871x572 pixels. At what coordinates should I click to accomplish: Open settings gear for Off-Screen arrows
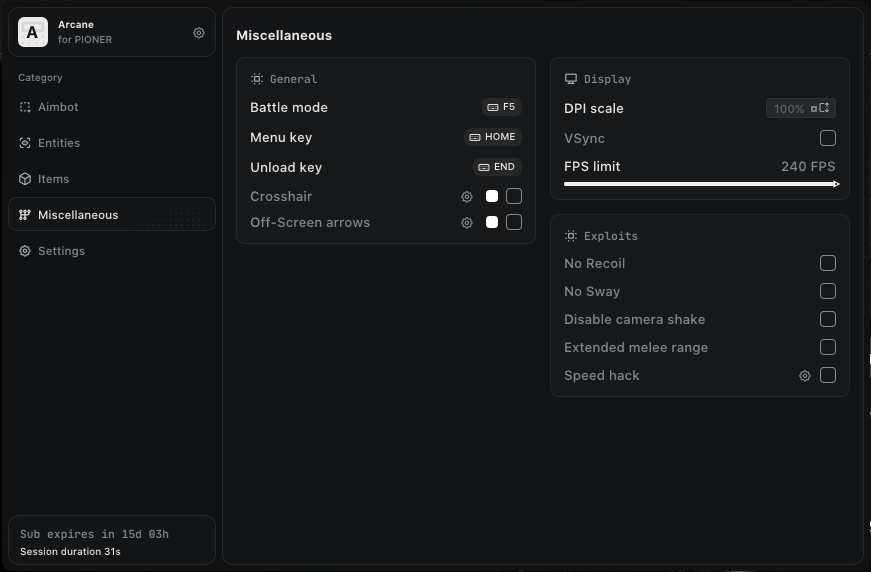point(467,223)
